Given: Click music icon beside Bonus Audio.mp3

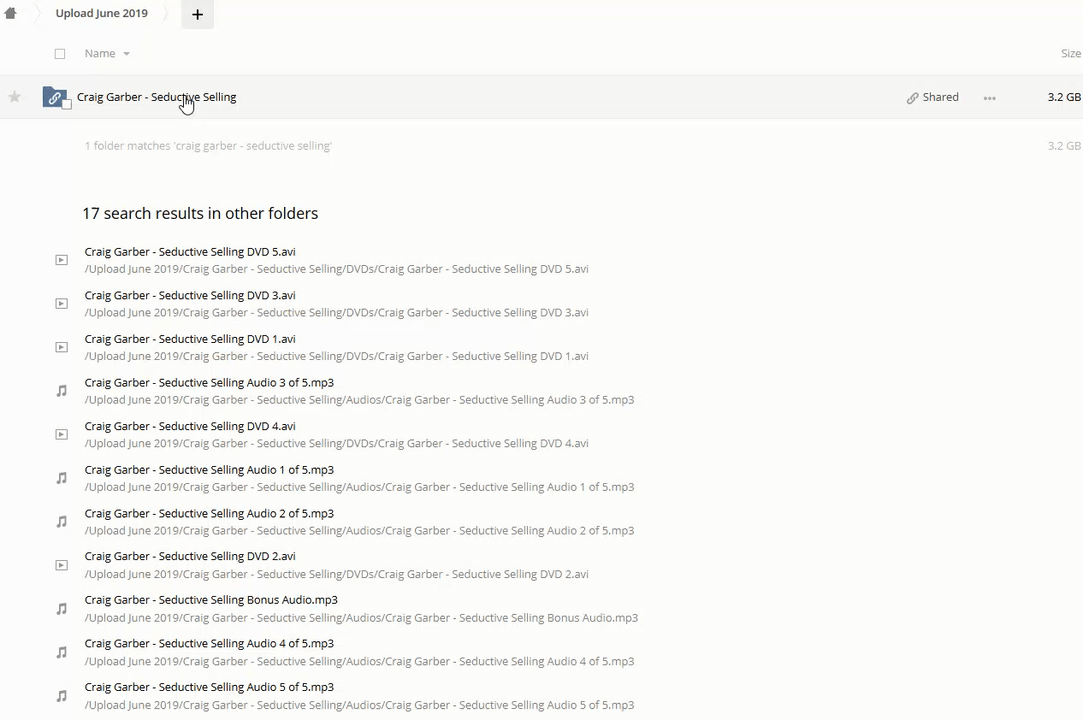Looking at the screenshot, I should click(x=61, y=609).
